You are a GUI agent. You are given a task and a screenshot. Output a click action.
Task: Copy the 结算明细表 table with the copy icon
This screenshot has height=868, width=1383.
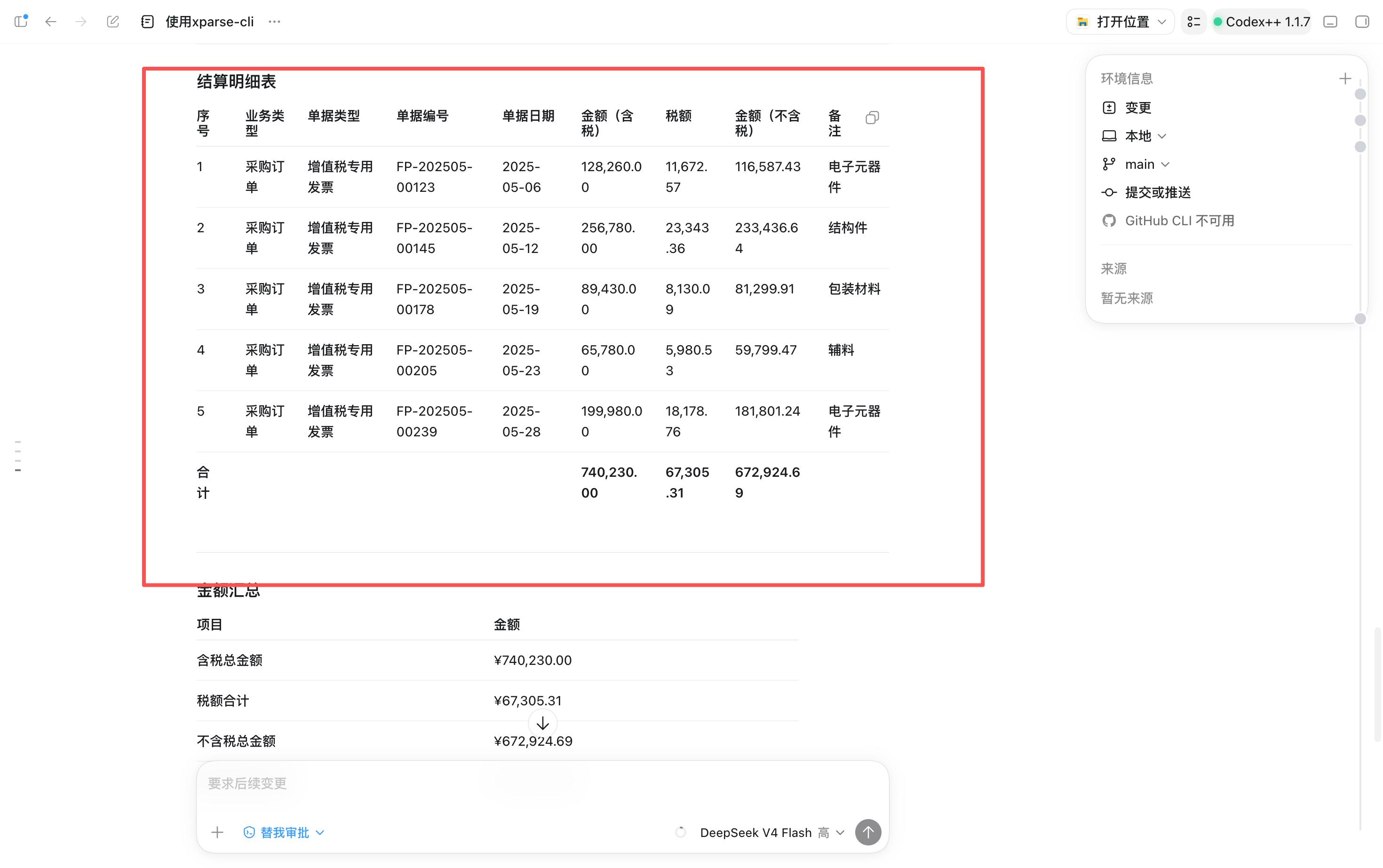(x=872, y=118)
